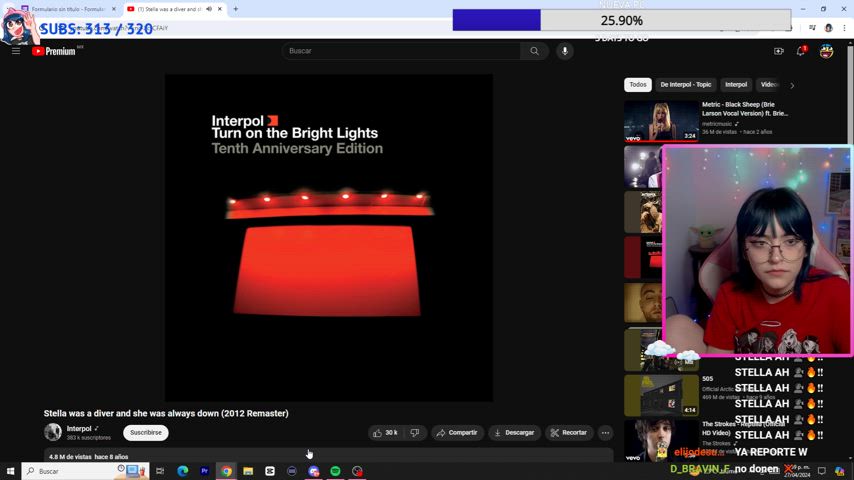The image size is (854, 480).
Task: Dislike the video with thumbs down
Action: pyautogui.click(x=415, y=433)
